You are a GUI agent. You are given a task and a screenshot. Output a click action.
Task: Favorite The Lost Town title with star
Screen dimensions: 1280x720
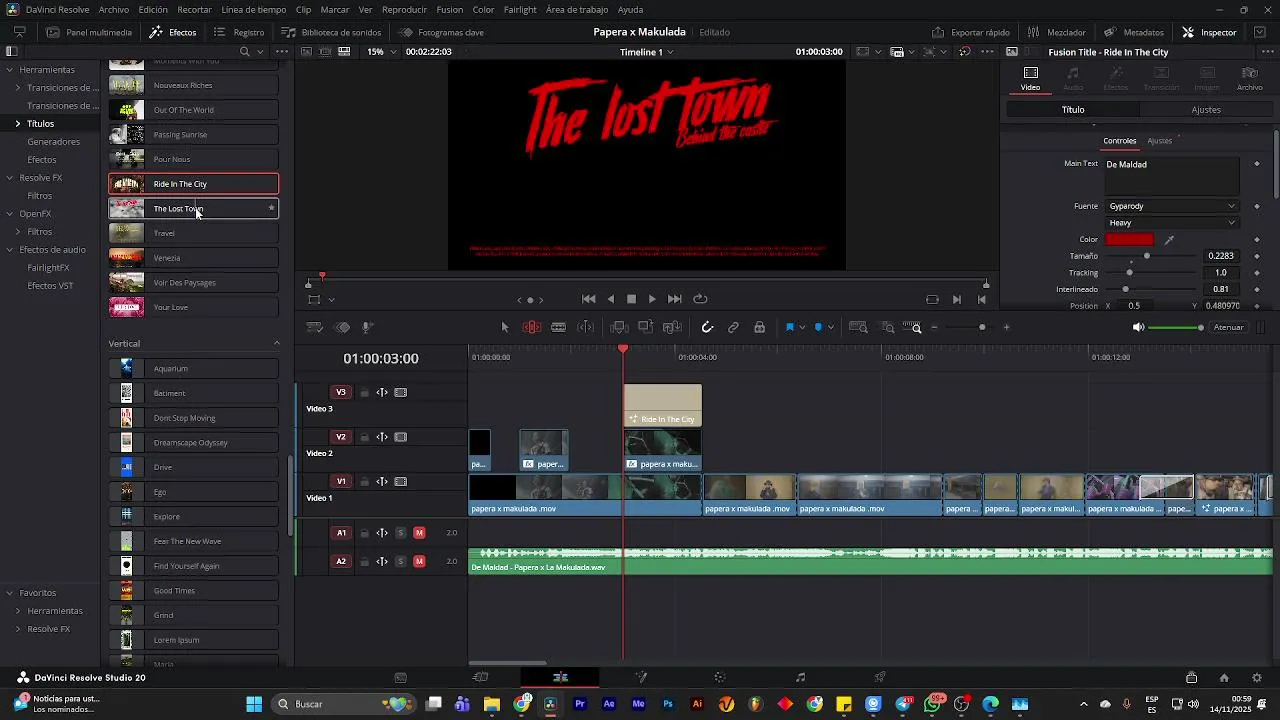pyautogui.click(x=271, y=208)
